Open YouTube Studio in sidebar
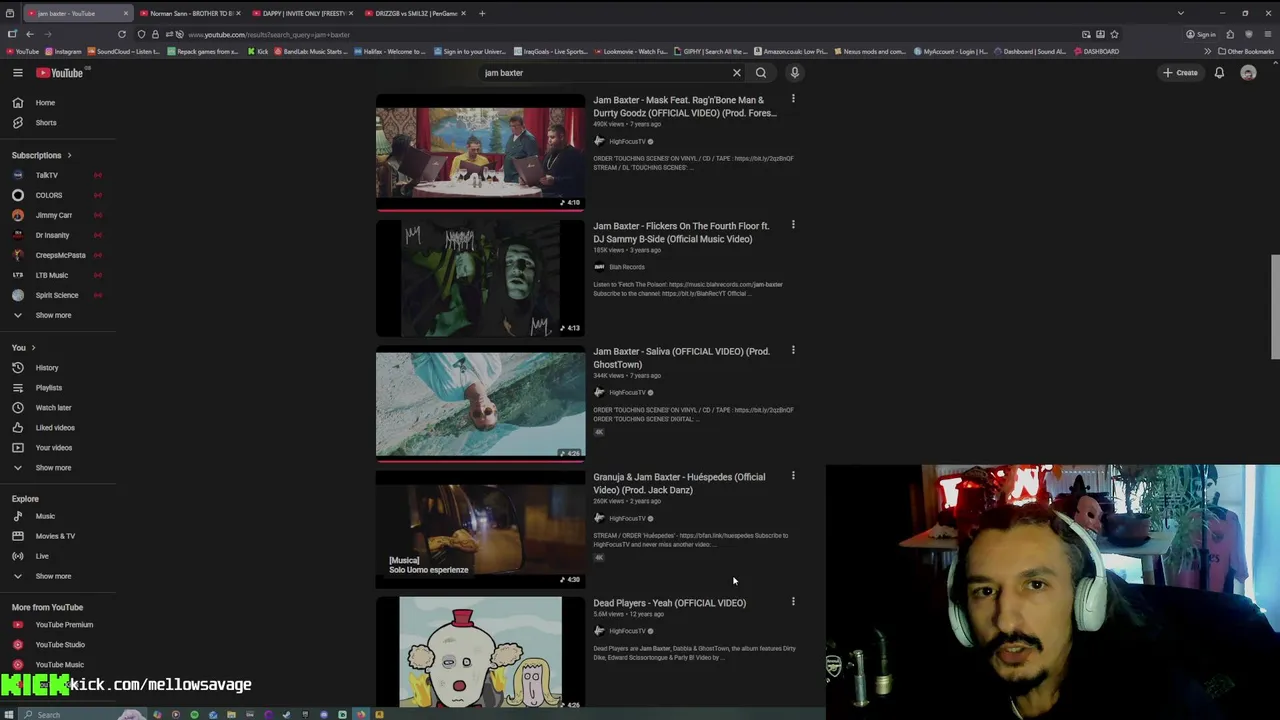The width and height of the screenshot is (1280, 720). tap(58, 645)
